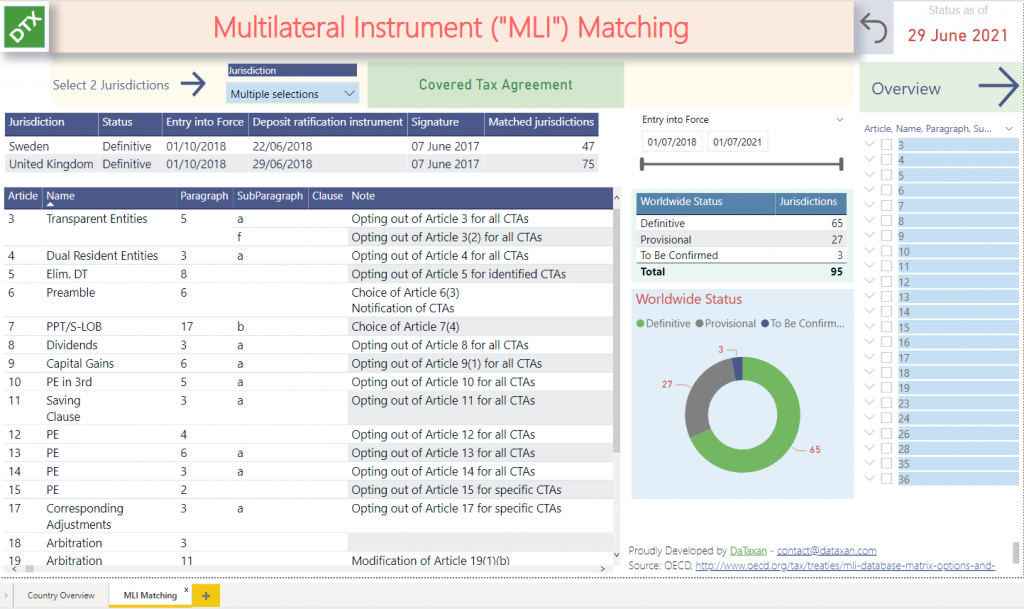1024x609 pixels.
Task: Add a new page with the plus icon
Action: [x=204, y=595]
